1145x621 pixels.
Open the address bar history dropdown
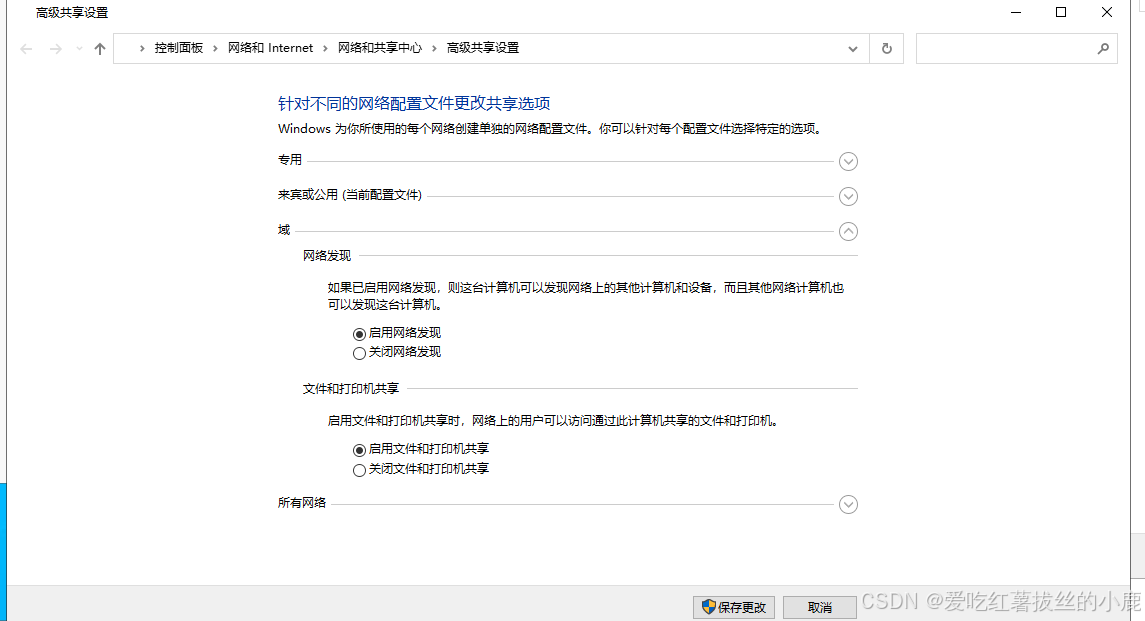852,48
